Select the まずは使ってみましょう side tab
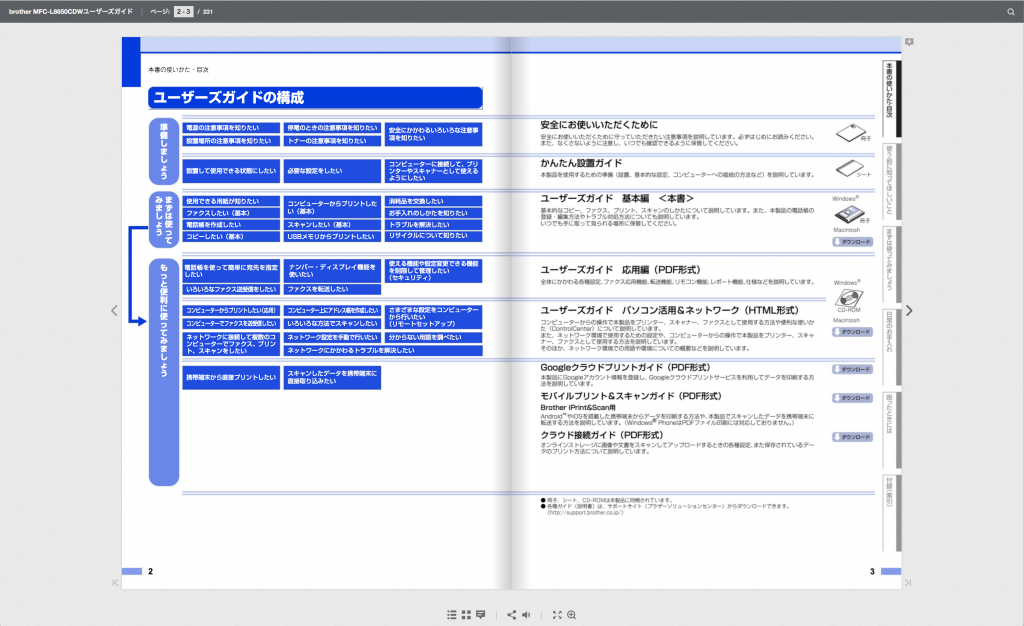The height and width of the screenshot is (626, 1024). [891, 264]
